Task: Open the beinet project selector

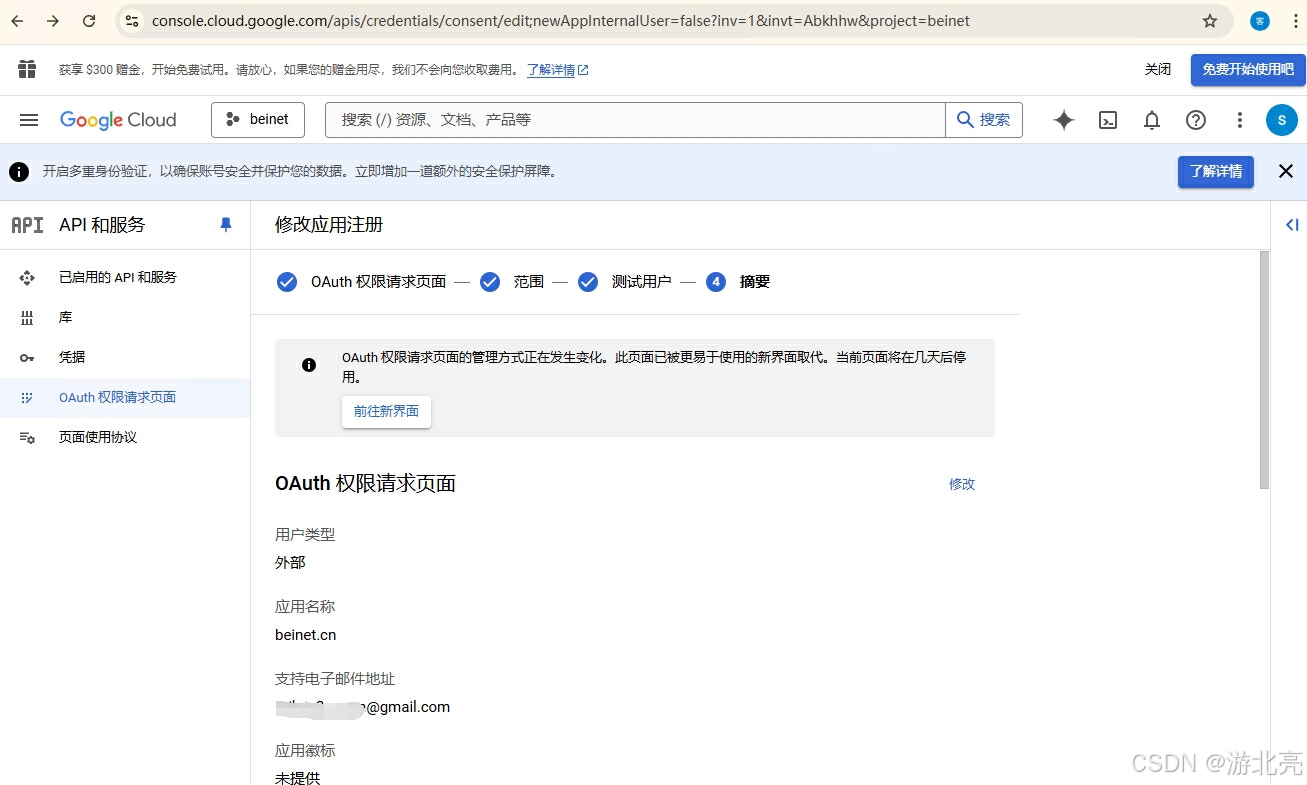Action: [x=258, y=120]
